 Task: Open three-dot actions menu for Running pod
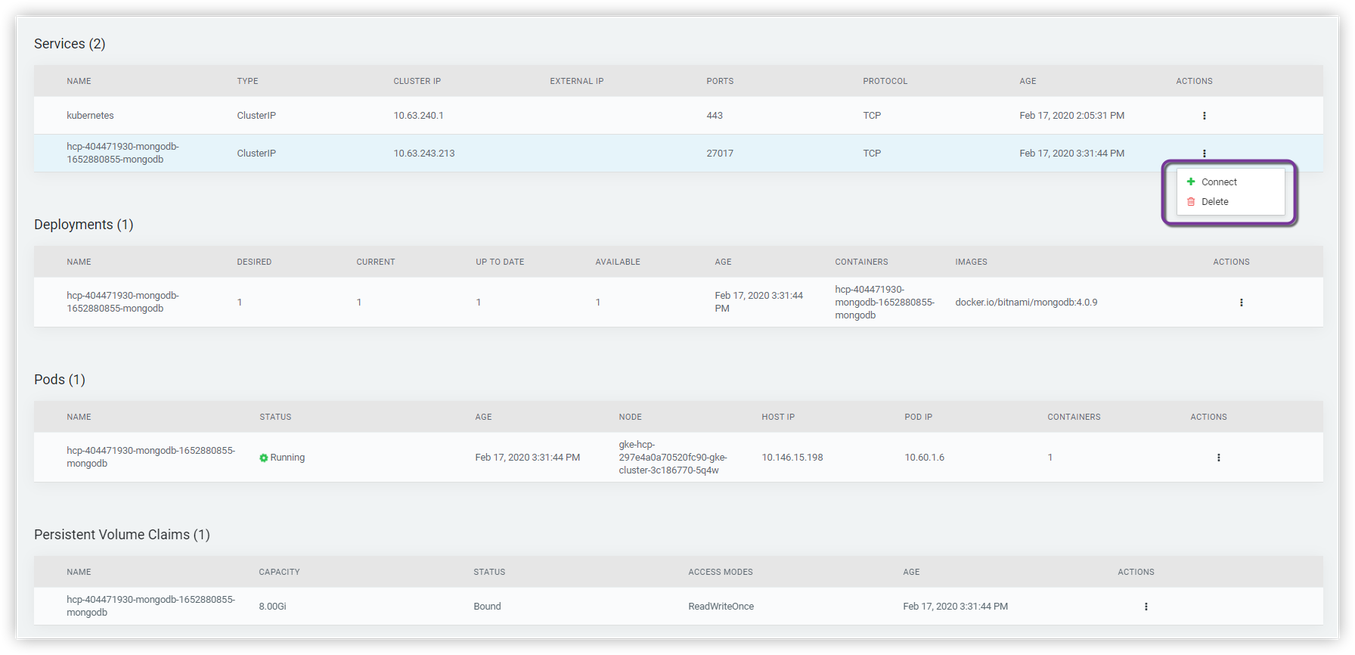click(x=1218, y=457)
